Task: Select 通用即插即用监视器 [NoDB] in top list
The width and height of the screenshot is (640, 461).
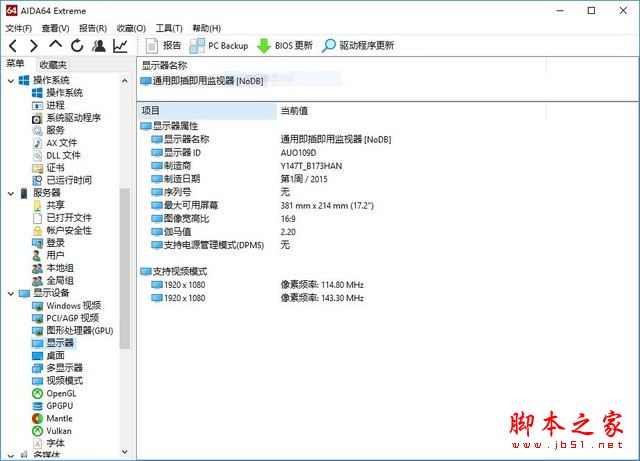Action: click(202, 81)
